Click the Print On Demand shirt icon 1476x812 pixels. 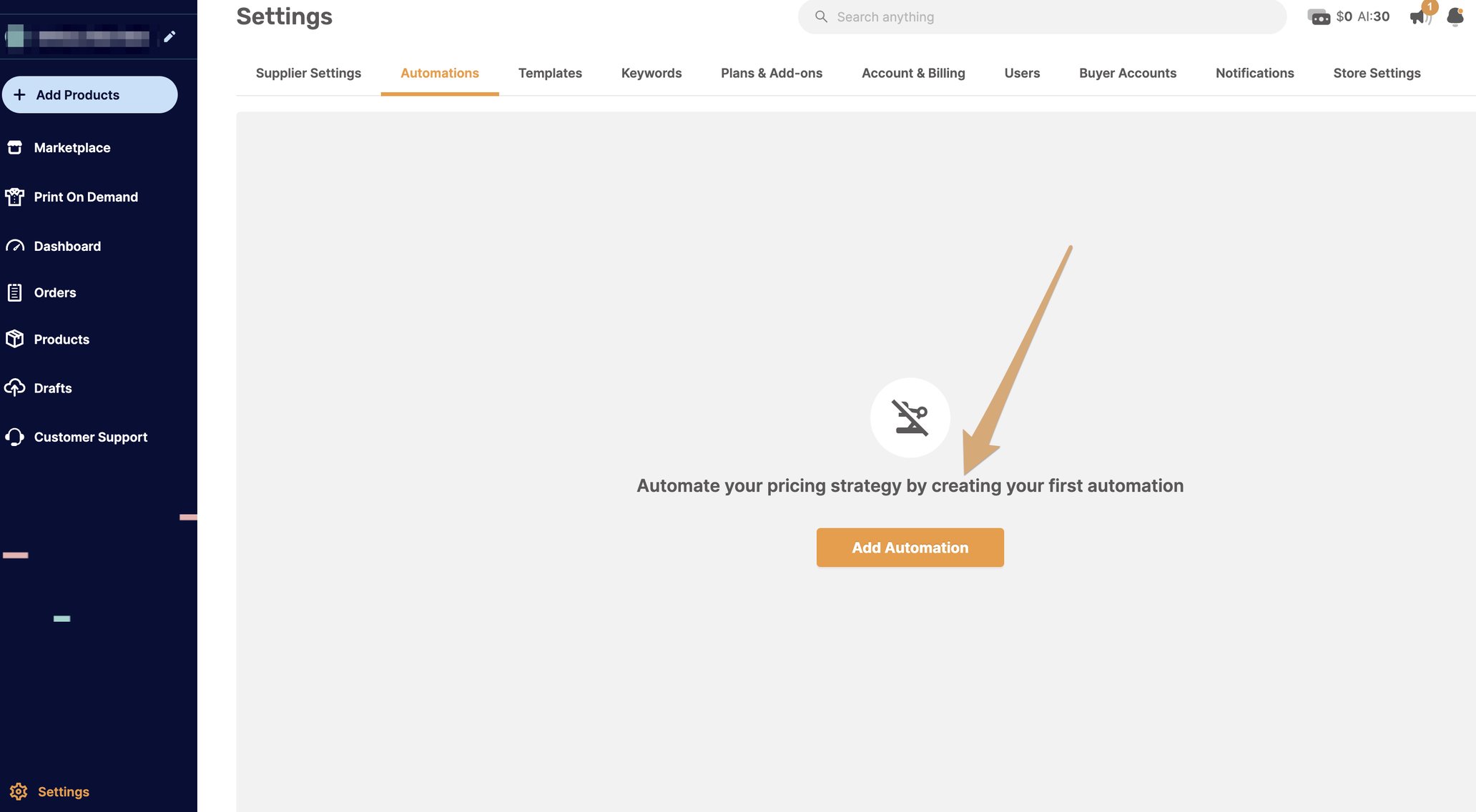click(14, 197)
